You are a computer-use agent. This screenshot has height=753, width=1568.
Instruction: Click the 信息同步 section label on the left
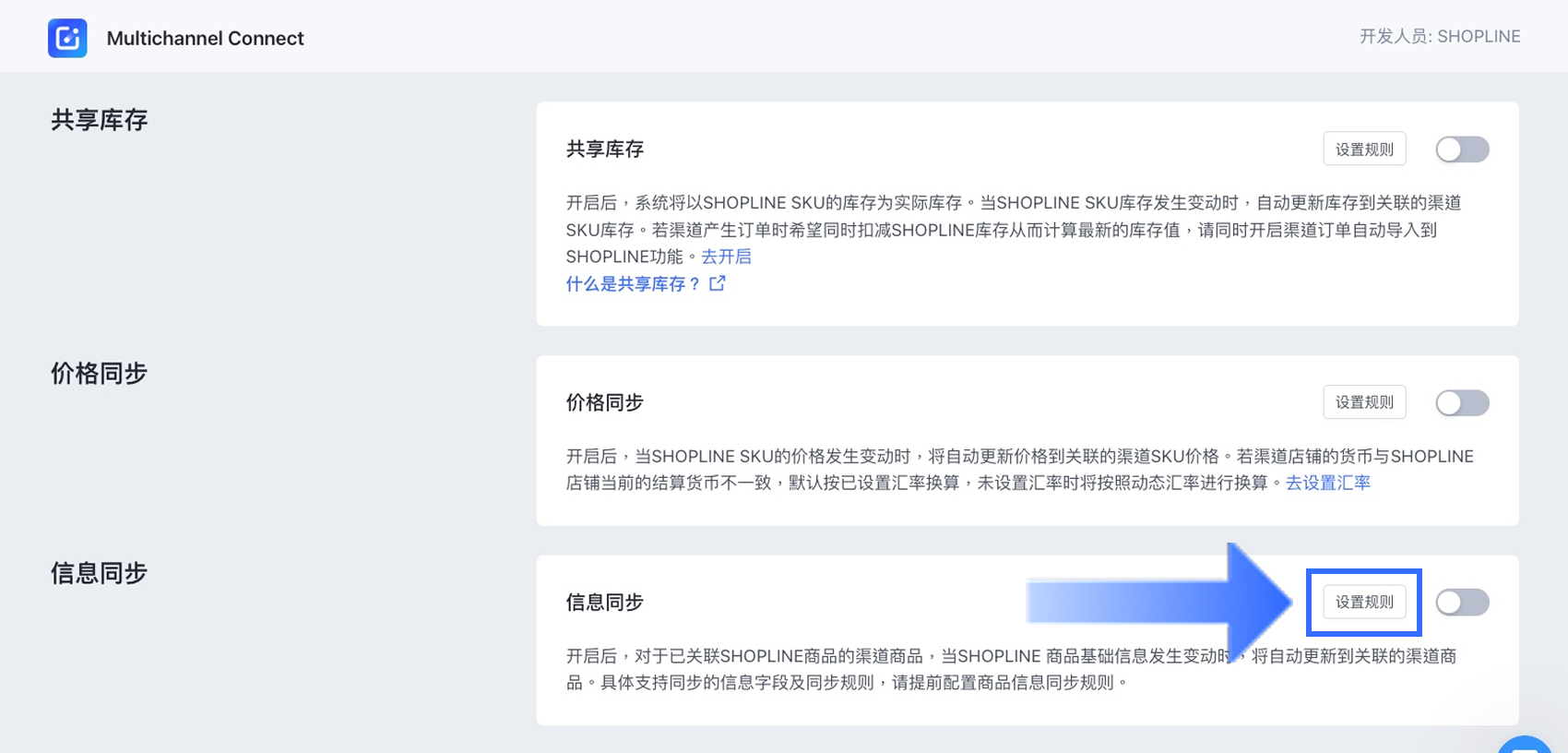point(100,573)
